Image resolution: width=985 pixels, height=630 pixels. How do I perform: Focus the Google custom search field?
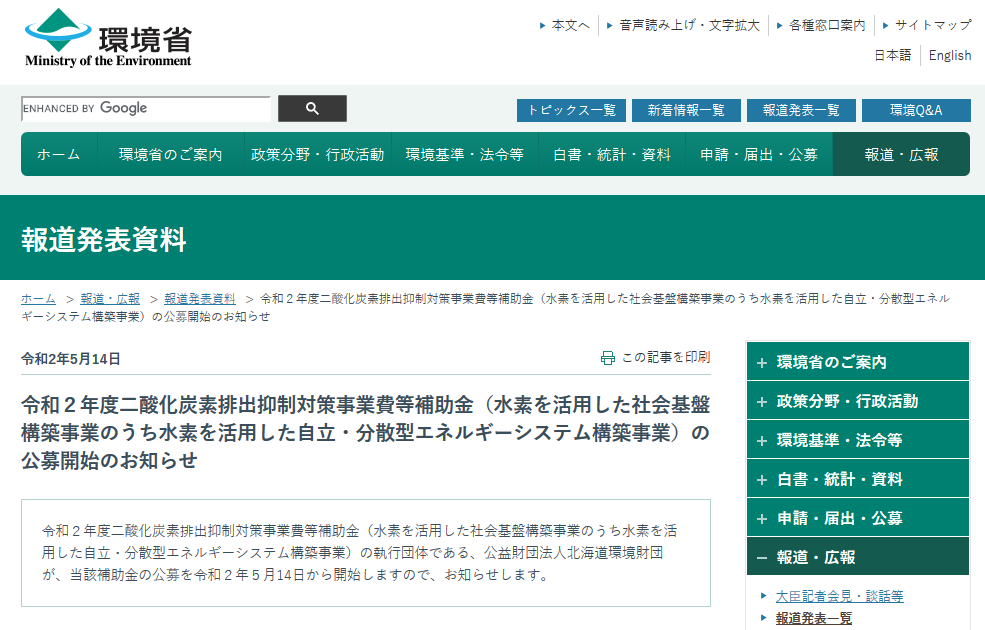point(146,109)
